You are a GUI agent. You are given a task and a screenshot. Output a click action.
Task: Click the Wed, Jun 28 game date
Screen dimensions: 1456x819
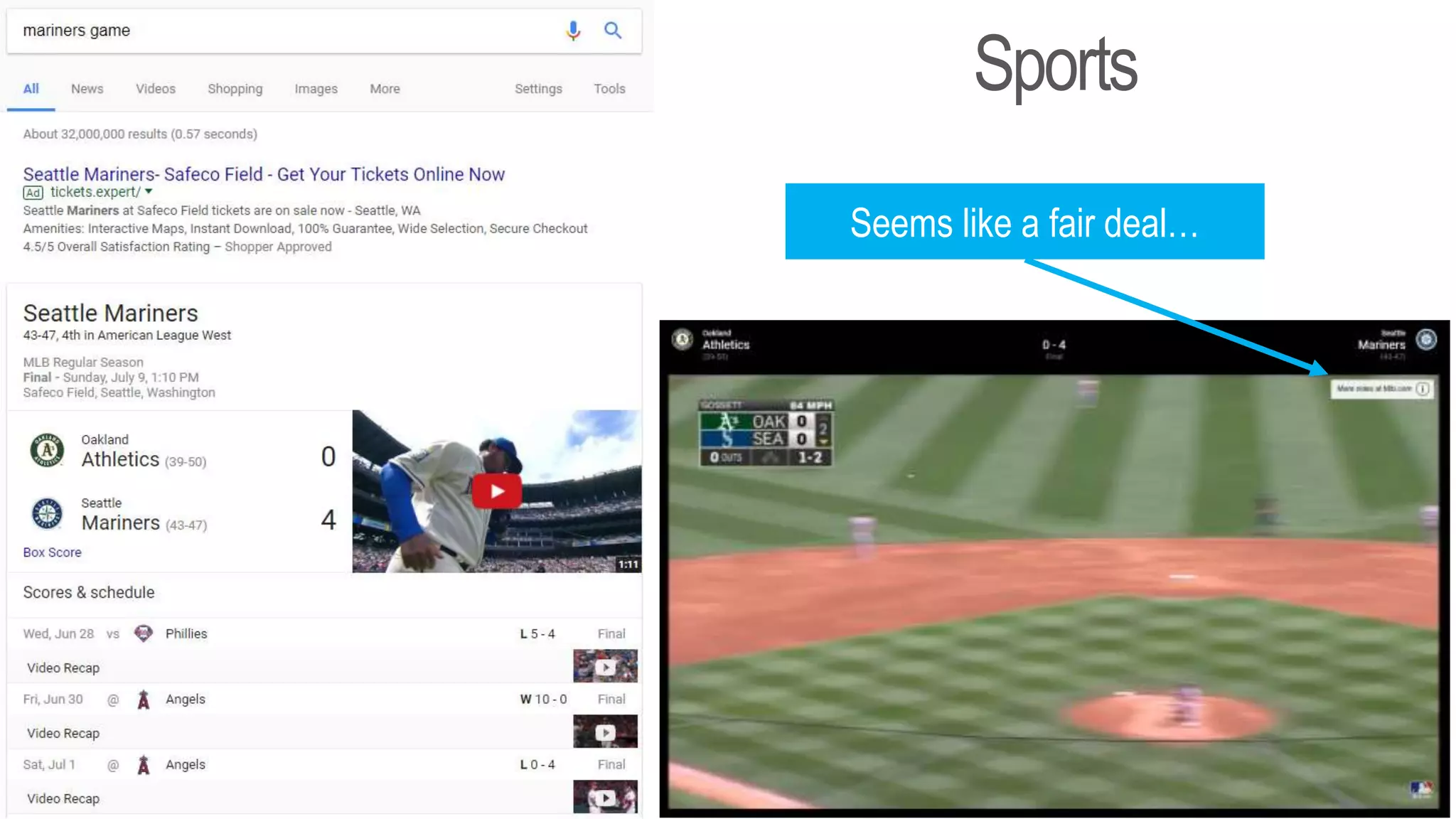pyautogui.click(x=58, y=633)
